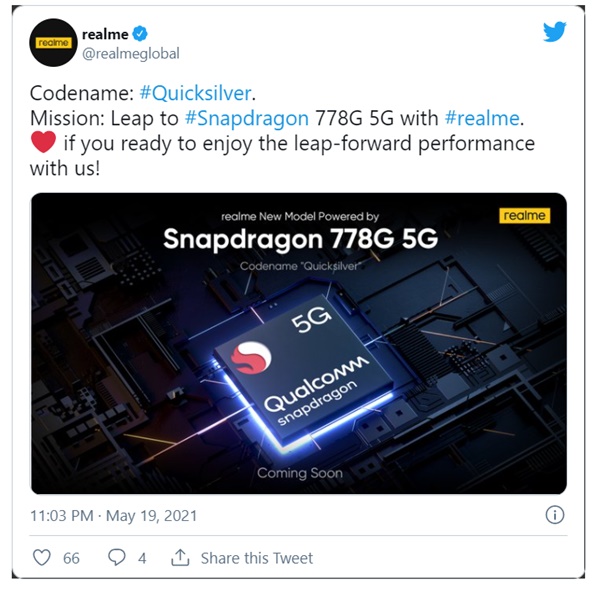
Task: Open replies via speech bubble icon
Action: pyautogui.click(x=117, y=557)
